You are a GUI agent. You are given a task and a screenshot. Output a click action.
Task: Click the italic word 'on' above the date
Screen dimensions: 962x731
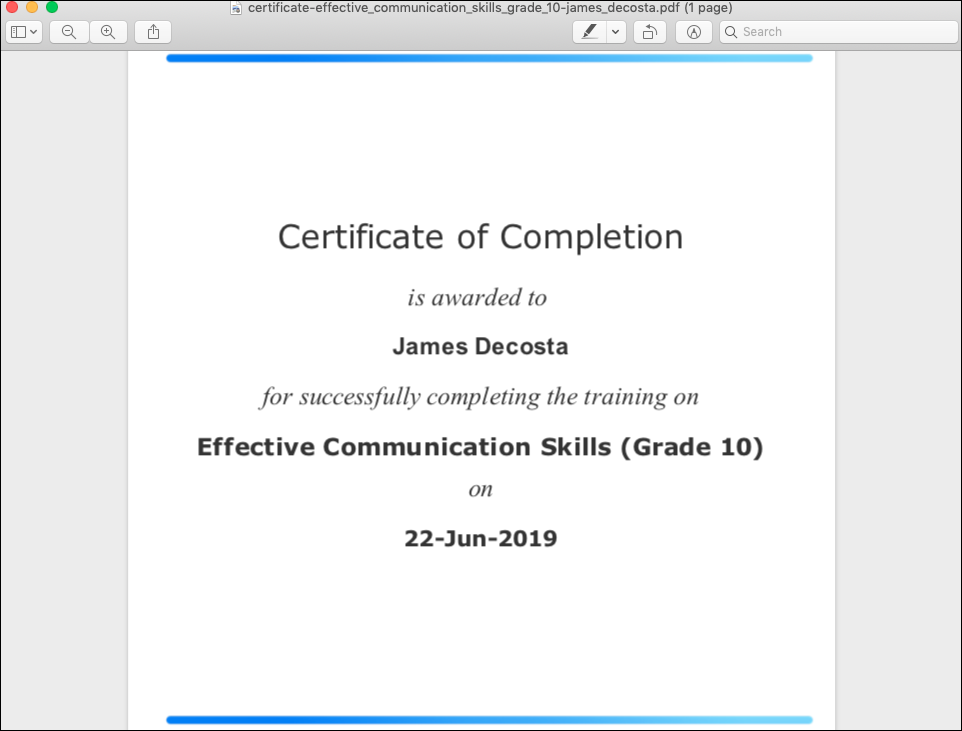point(480,490)
